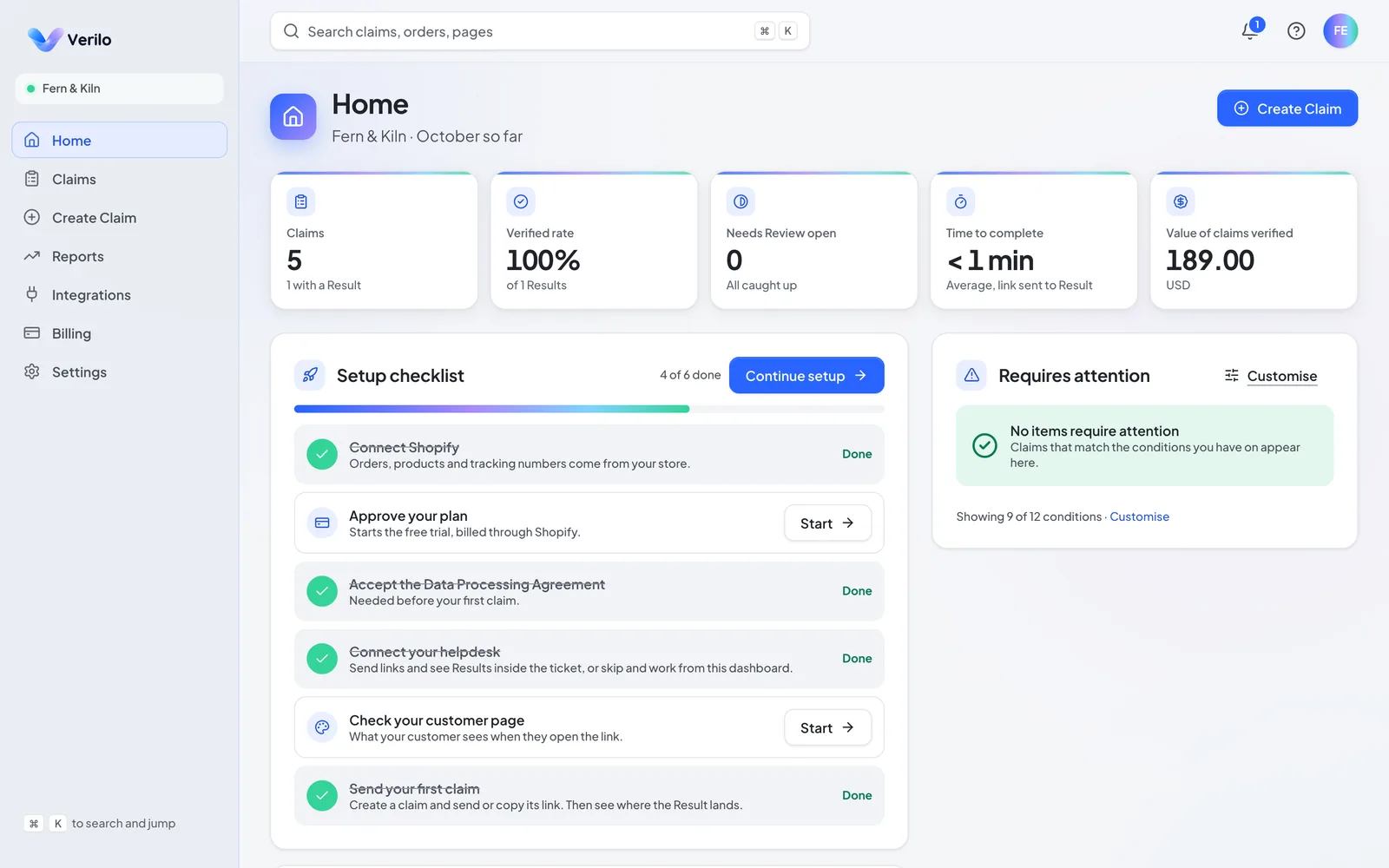Click the Needs Review open card icon
The height and width of the screenshot is (868, 1389).
tap(741, 201)
